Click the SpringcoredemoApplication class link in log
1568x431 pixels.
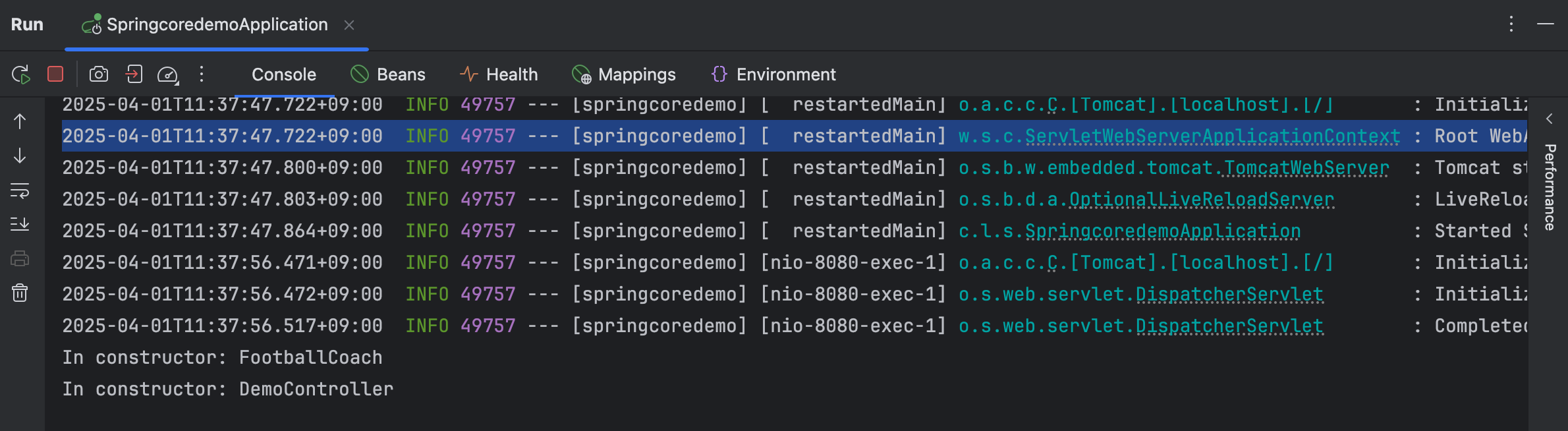click(1162, 231)
